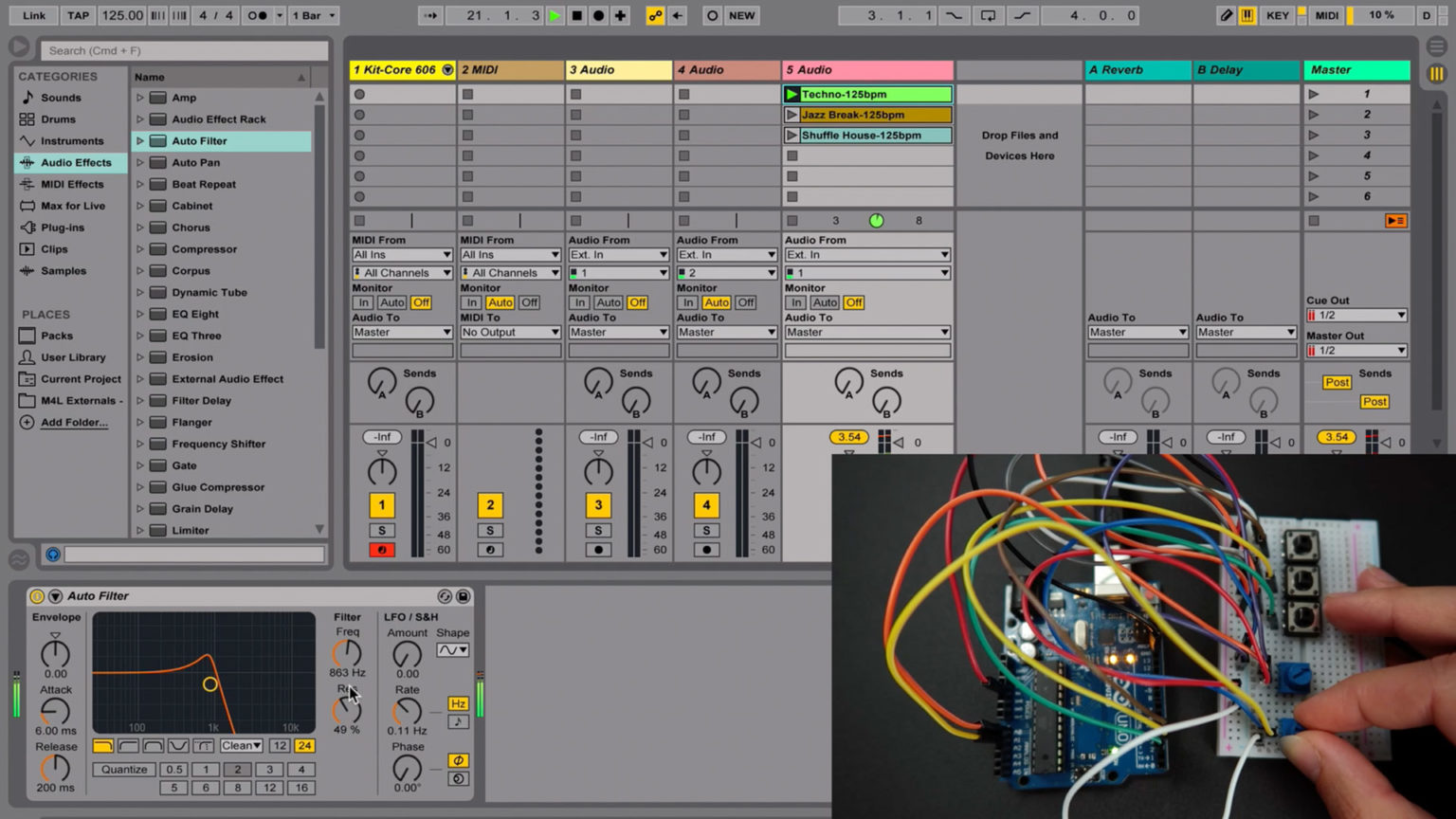
Task: Click the browser search field
Action: pyautogui.click(x=182, y=49)
